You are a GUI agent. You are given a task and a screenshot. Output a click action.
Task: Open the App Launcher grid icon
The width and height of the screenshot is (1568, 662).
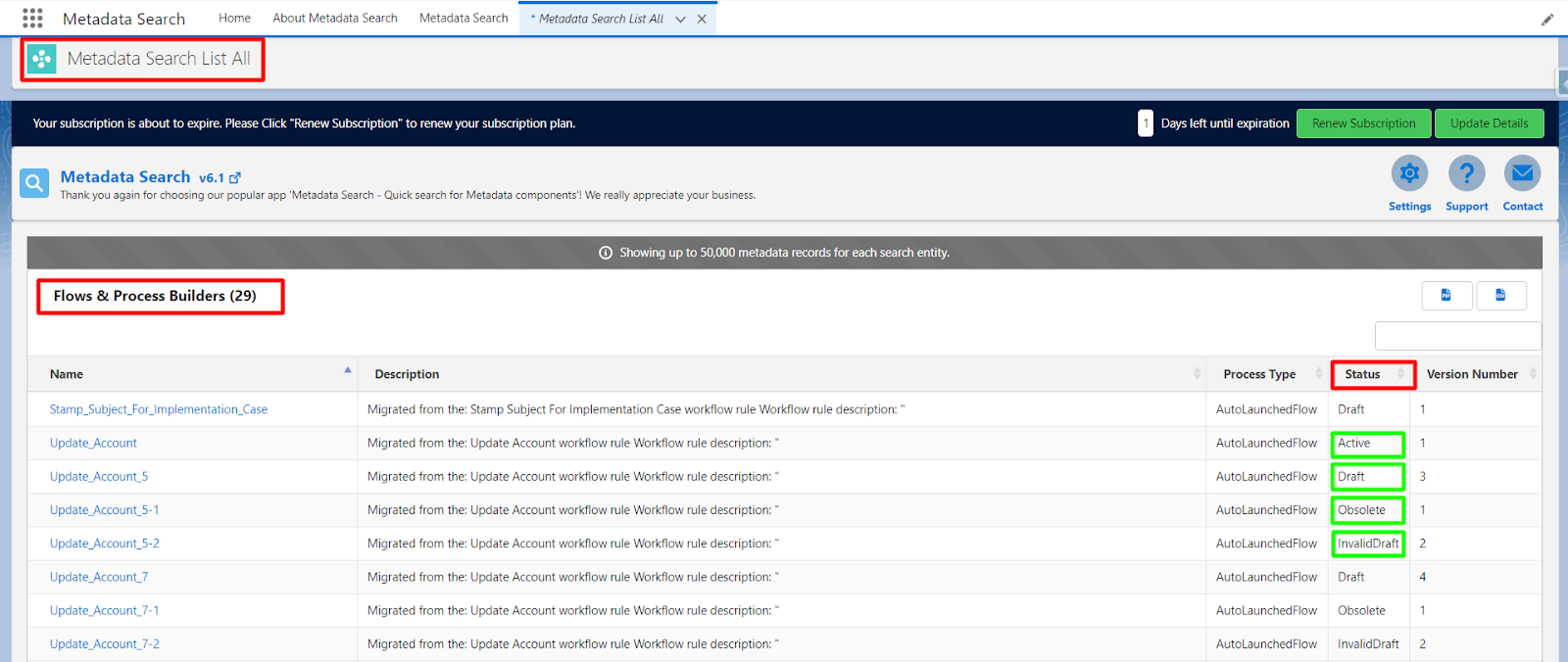point(32,18)
